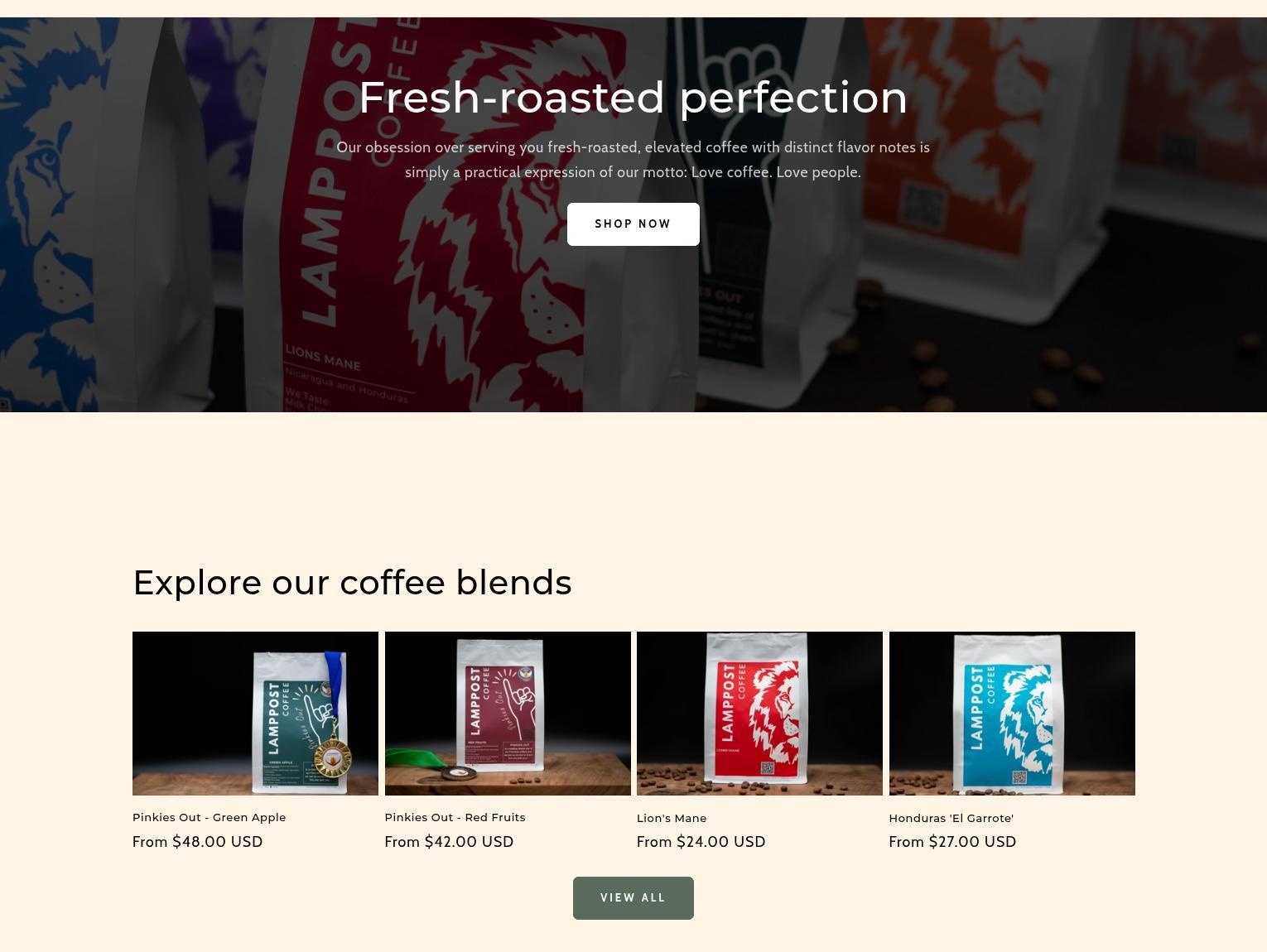This screenshot has height=952, width=1267.
Task: Open Pinkies Out Red Fruits product image
Action: pos(508,714)
